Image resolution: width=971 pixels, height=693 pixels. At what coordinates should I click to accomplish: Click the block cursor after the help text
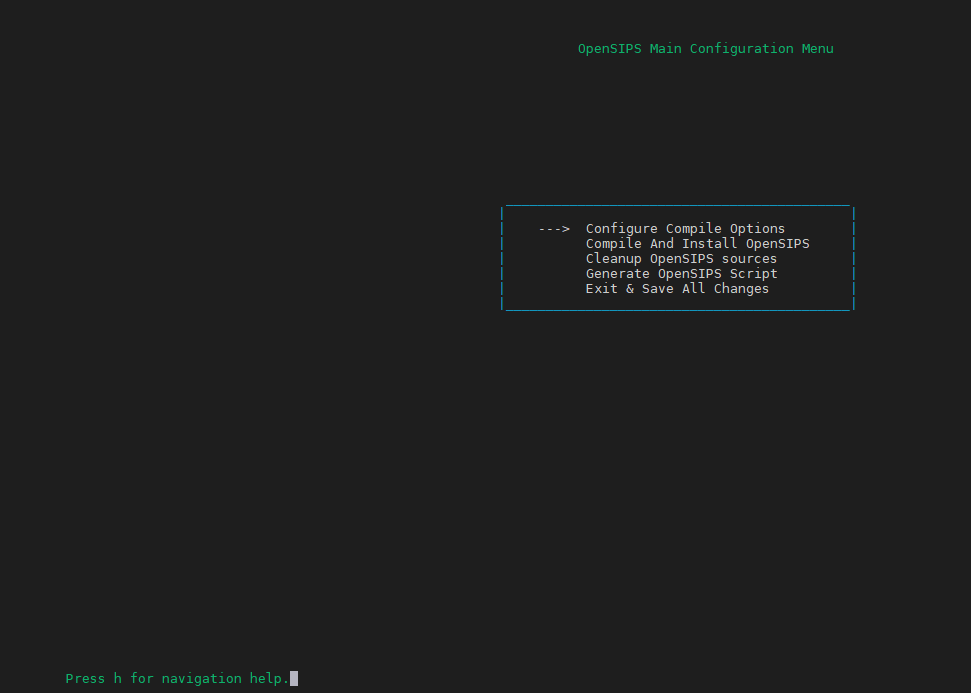[x=294, y=678]
